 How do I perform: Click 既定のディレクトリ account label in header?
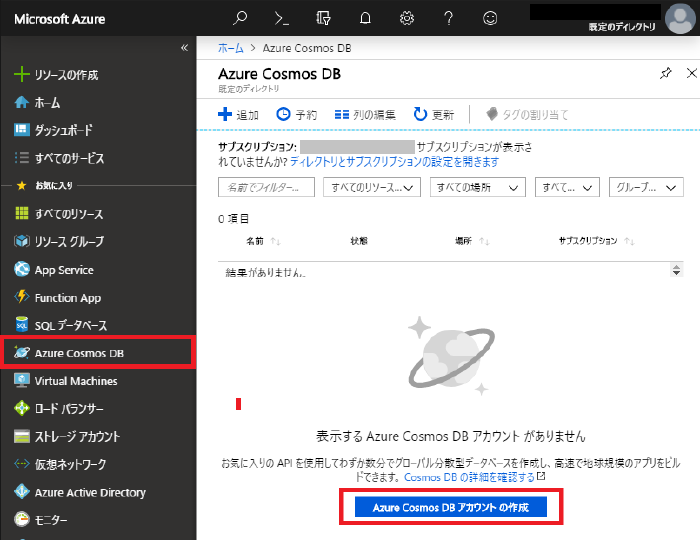(x=622, y=27)
